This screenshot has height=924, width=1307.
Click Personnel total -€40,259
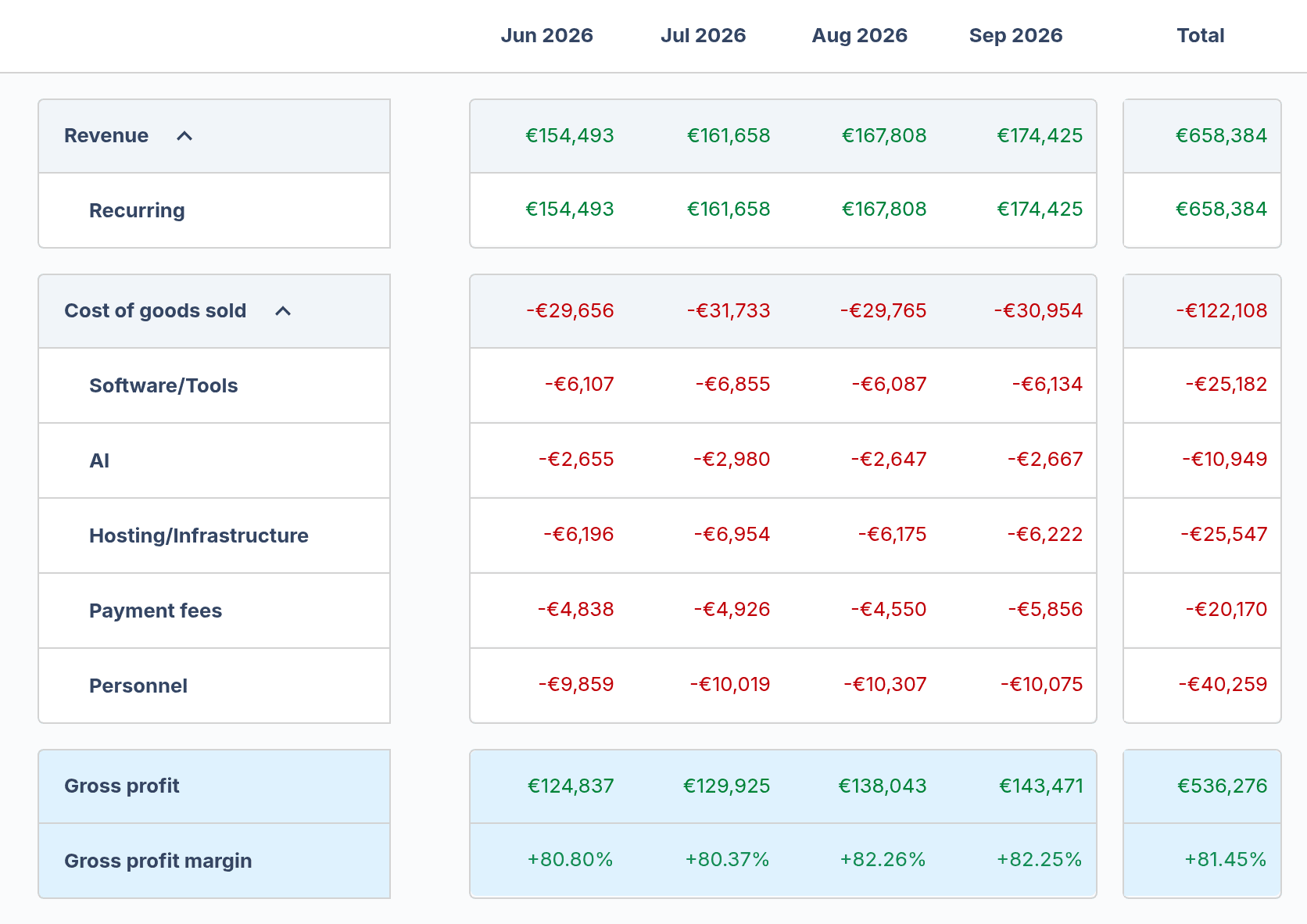click(x=1223, y=684)
